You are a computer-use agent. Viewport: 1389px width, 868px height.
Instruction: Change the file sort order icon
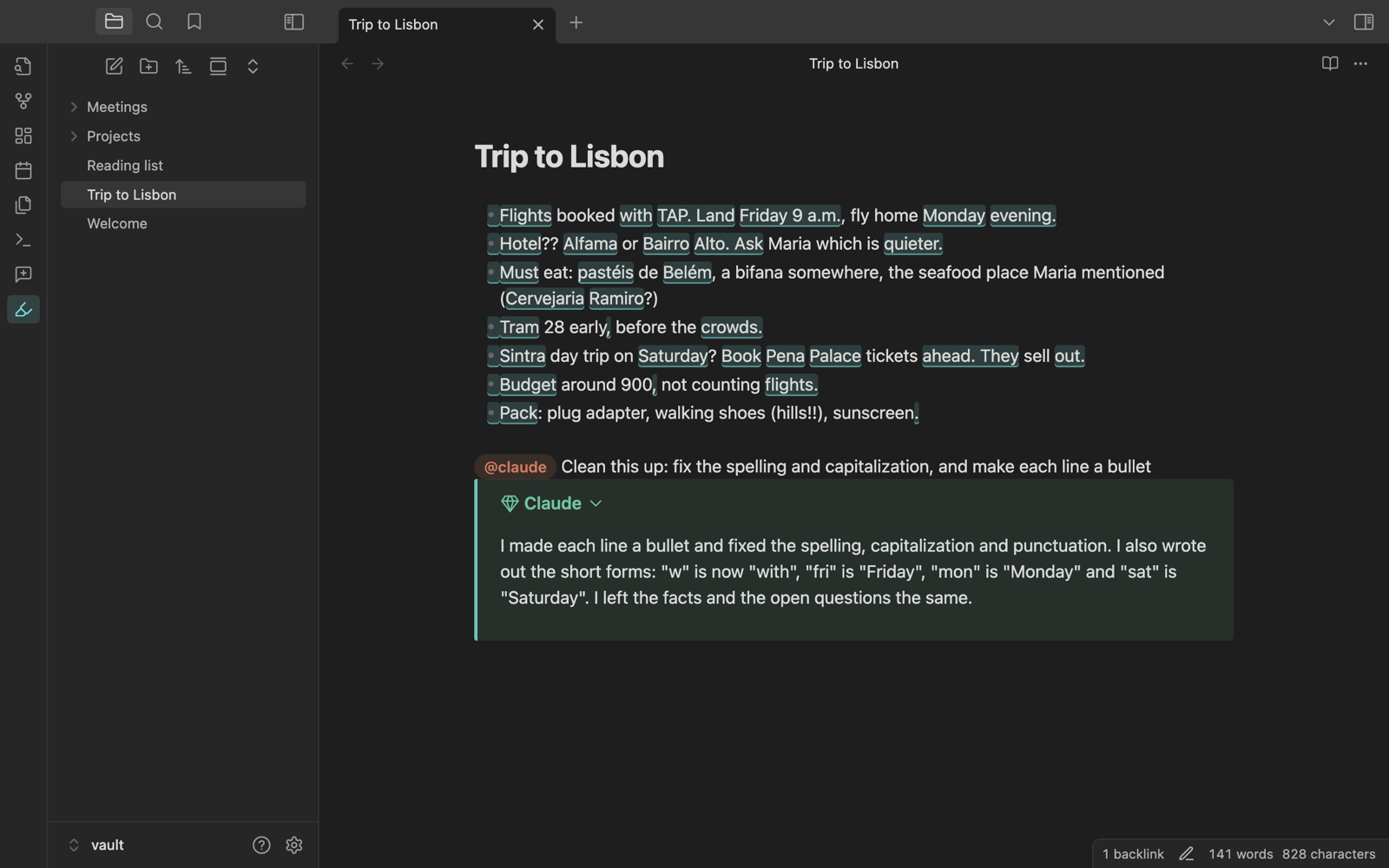(x=184, y=67)
